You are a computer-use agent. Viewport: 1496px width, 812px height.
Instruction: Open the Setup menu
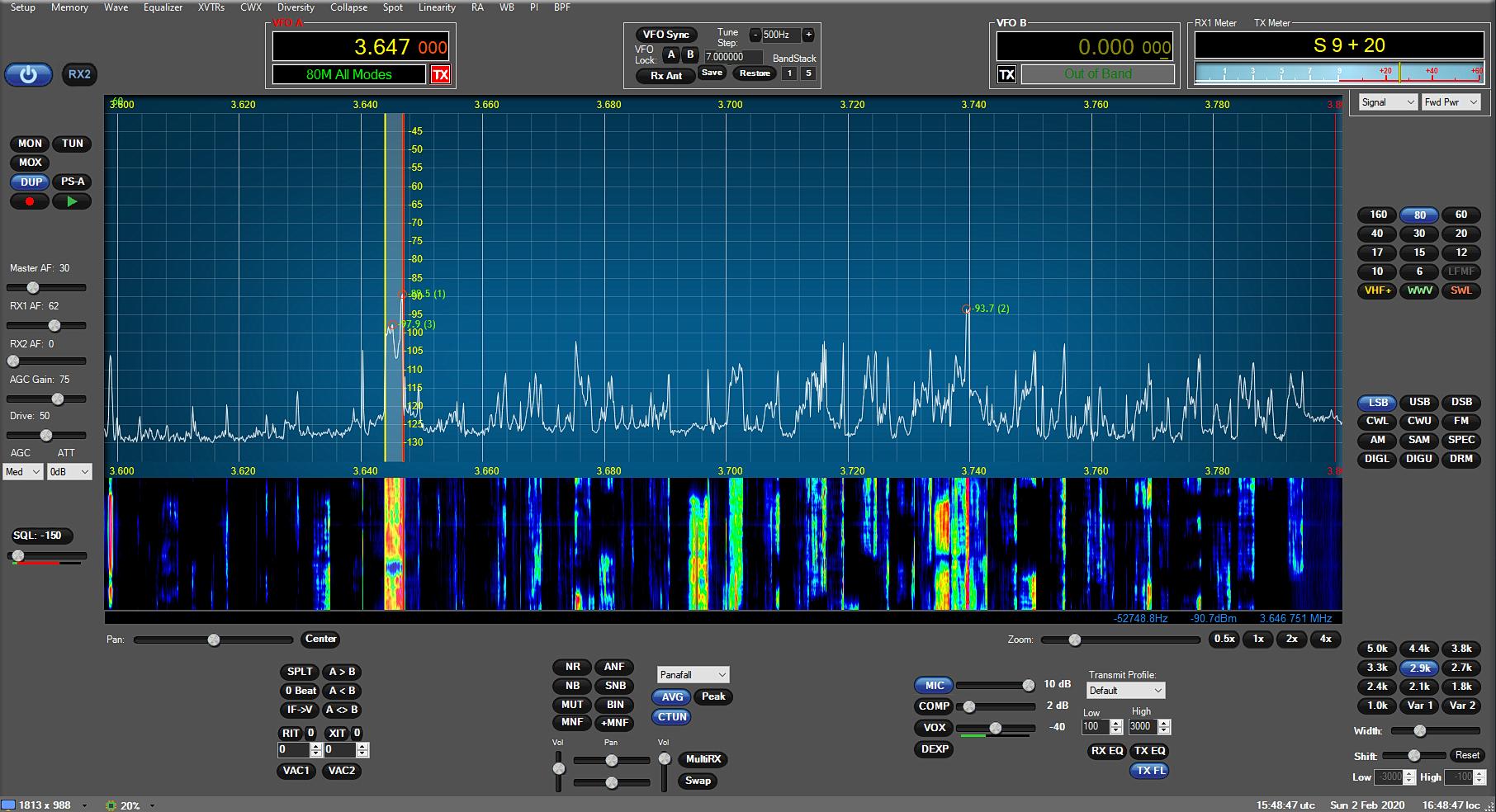click(22, 7)
